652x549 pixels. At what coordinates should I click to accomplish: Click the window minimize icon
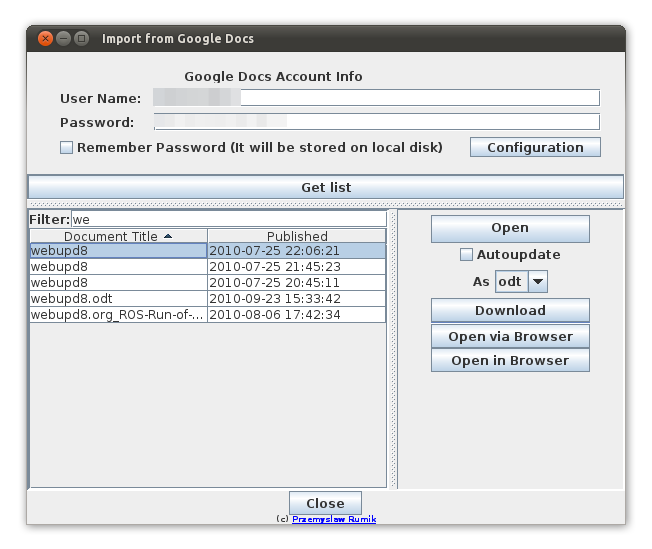click(64, 39)
